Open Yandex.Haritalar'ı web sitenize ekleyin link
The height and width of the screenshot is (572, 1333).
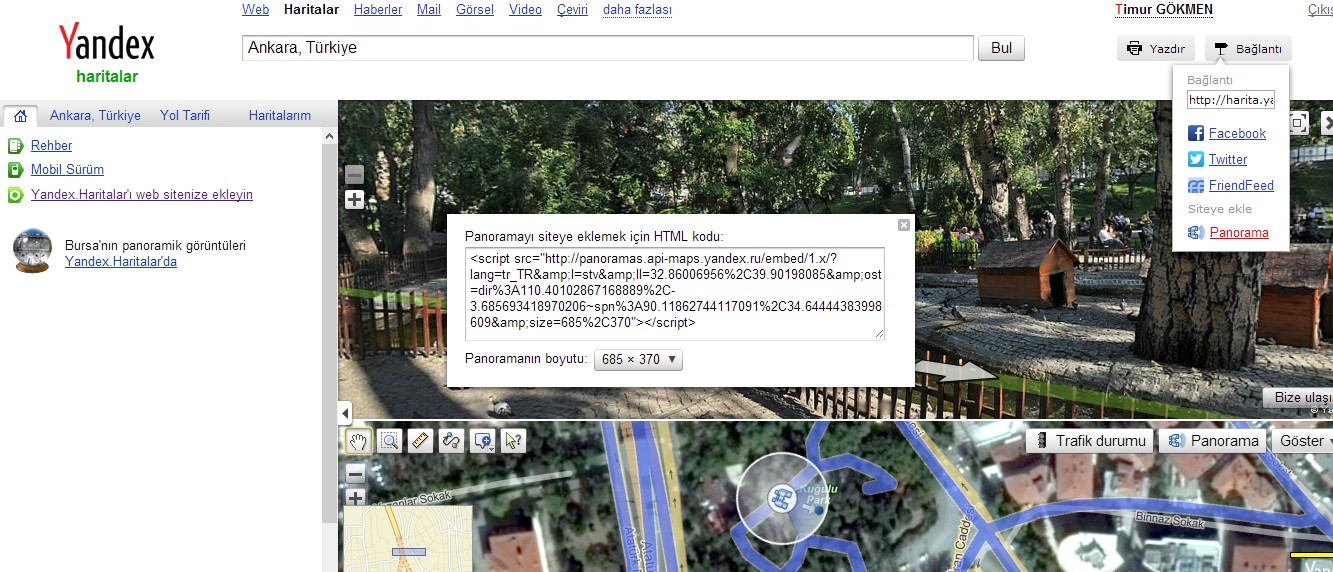click(x=142, y=194)
